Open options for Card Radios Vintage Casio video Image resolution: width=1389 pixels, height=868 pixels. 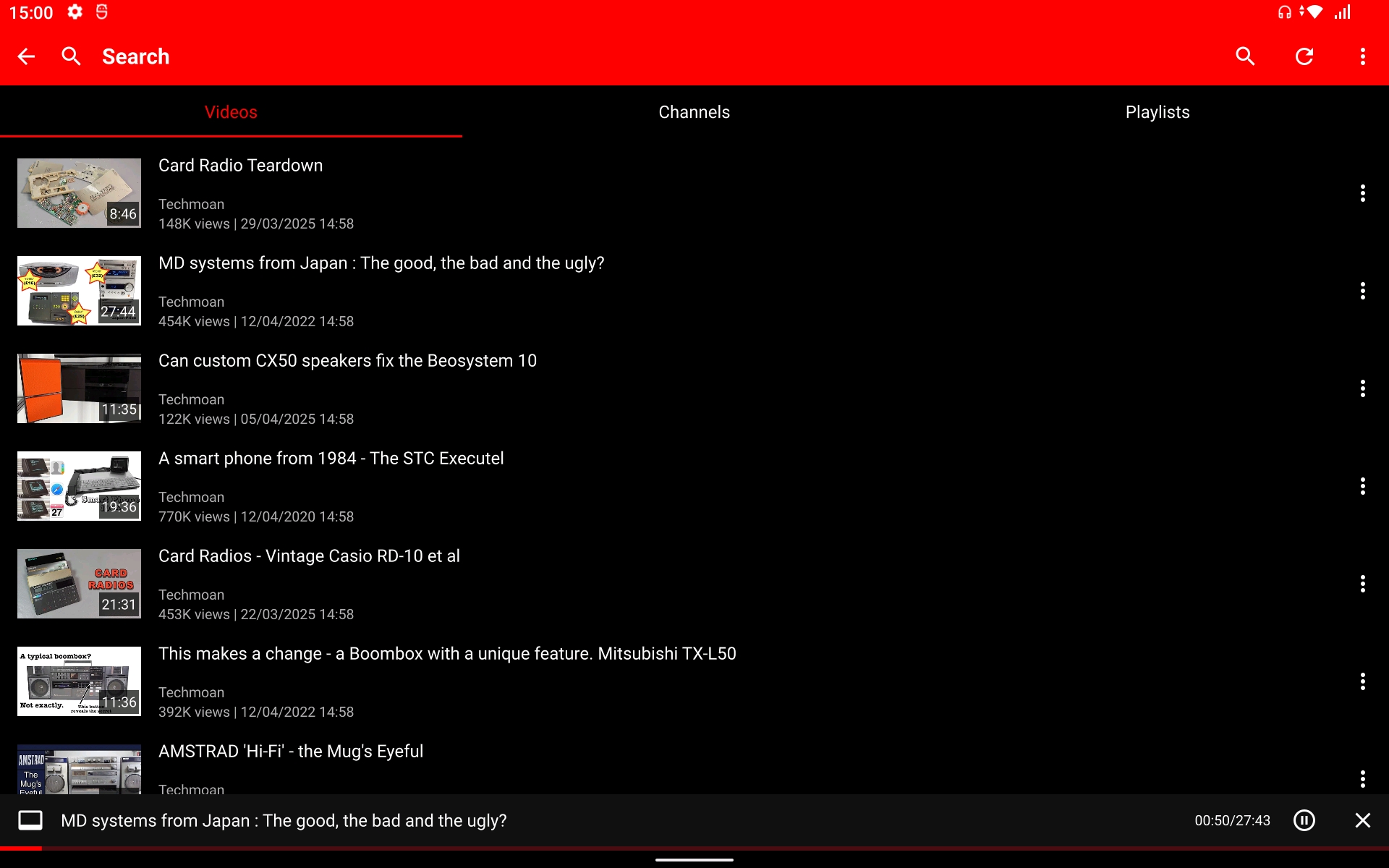tap(1363, 584)
